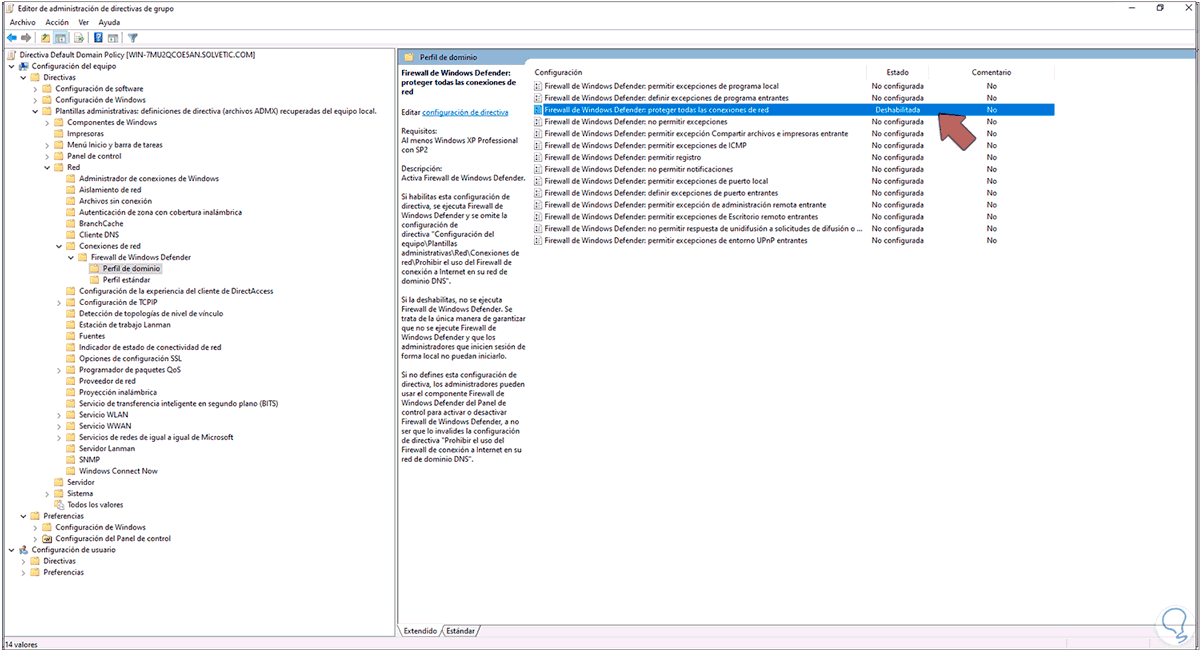Click the 'Deshabilitada' state cell
This screenshot has width=1200, height=650.
(x=897, y=109)
